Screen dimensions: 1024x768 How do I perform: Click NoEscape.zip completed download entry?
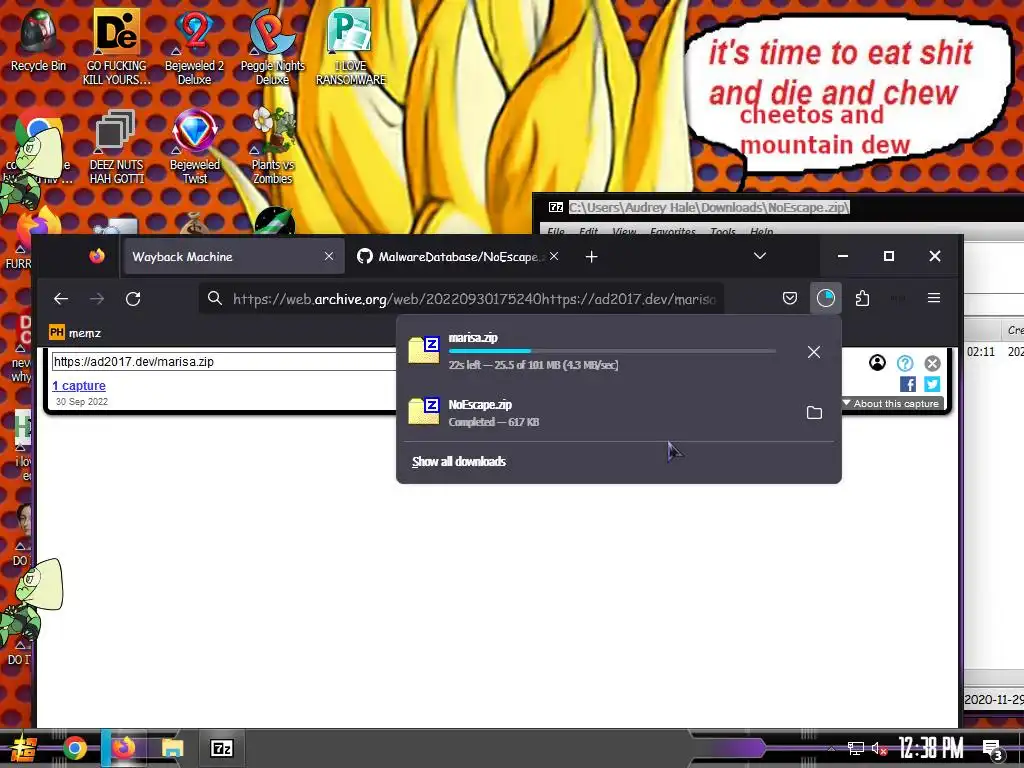(x=598, y=413)
